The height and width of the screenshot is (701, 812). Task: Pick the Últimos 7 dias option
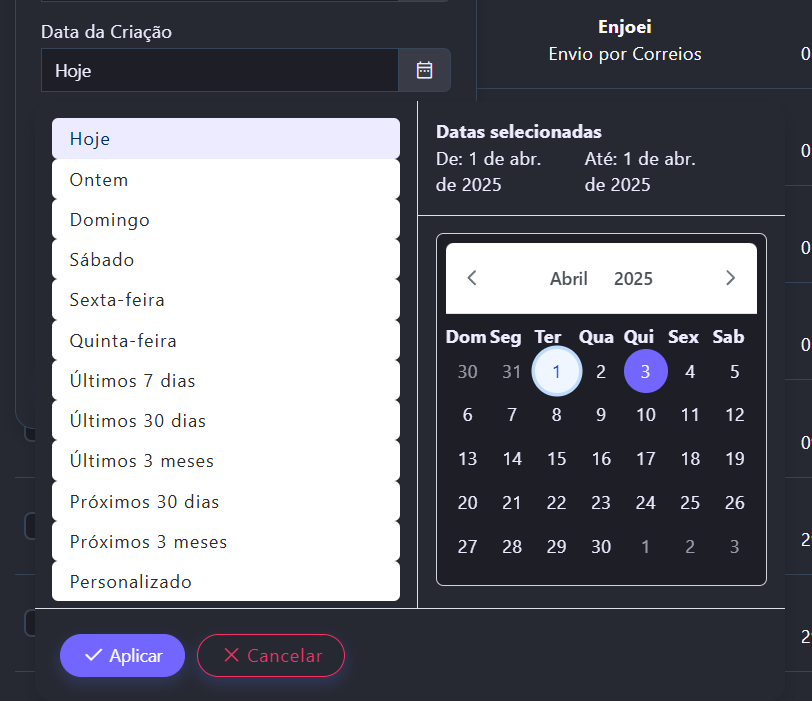point(226,381)
